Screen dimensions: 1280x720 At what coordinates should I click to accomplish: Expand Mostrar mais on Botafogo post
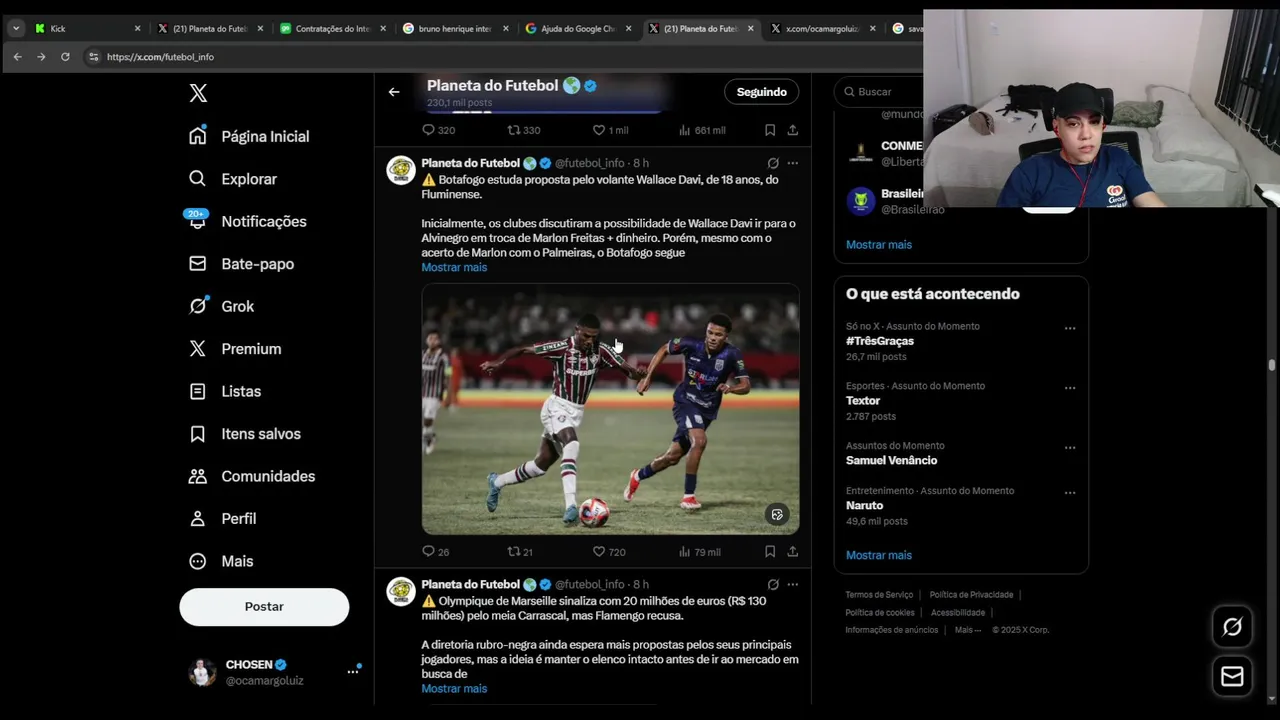[454, 267]
